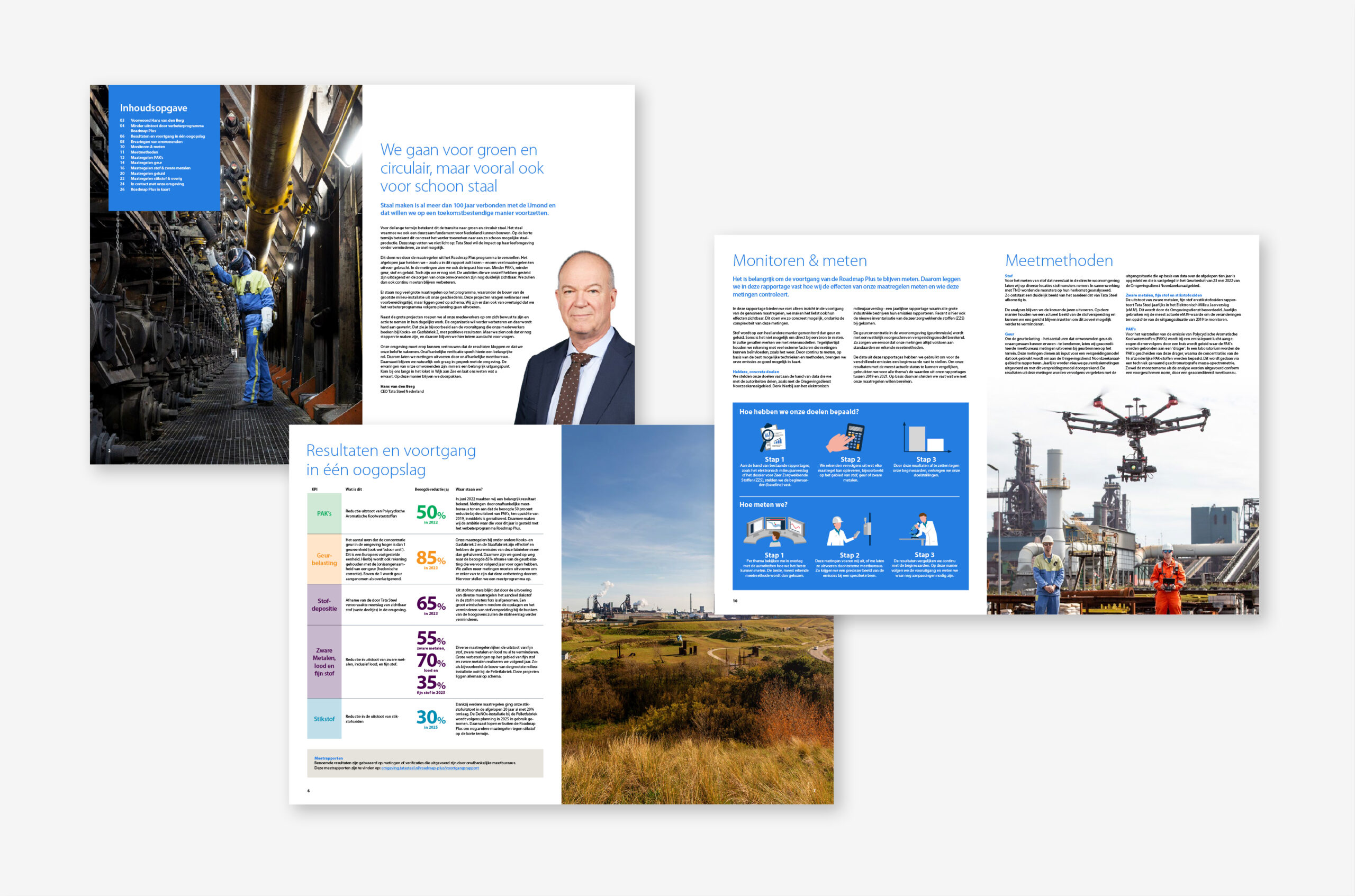Click the Resultaten en voortgang in één oogopslag heading
Screen dimensions: 1355x896
391,460
